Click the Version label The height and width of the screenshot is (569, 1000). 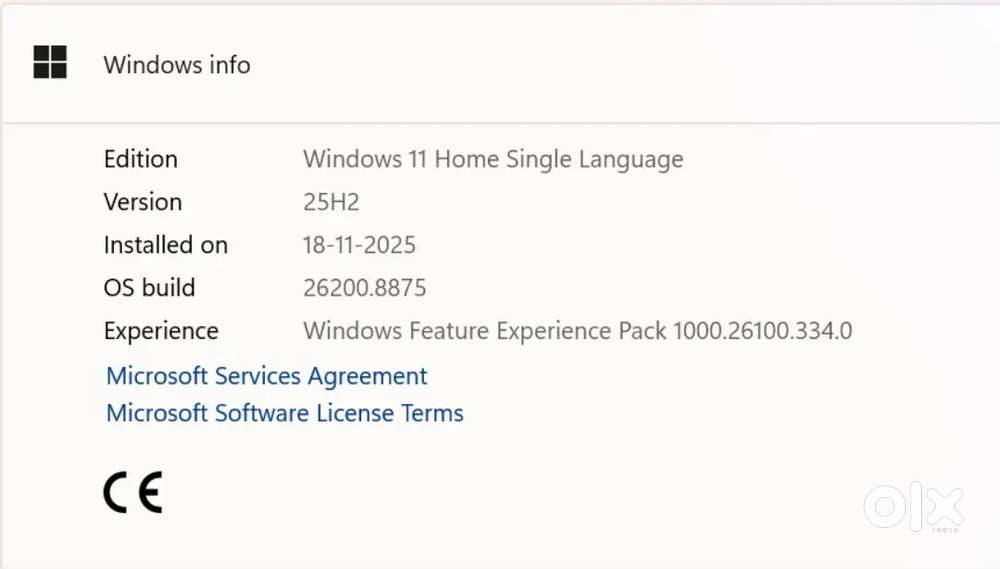click(143, 202)
